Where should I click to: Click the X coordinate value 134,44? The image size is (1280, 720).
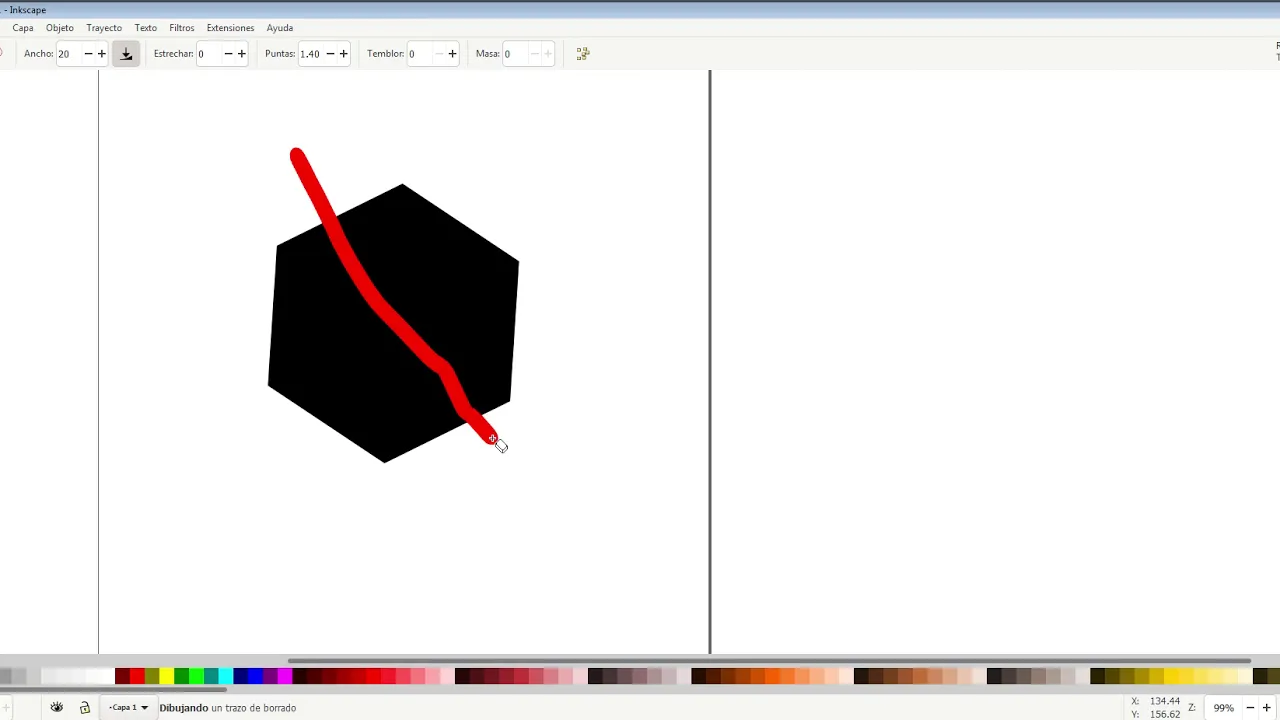[1166, 702]
